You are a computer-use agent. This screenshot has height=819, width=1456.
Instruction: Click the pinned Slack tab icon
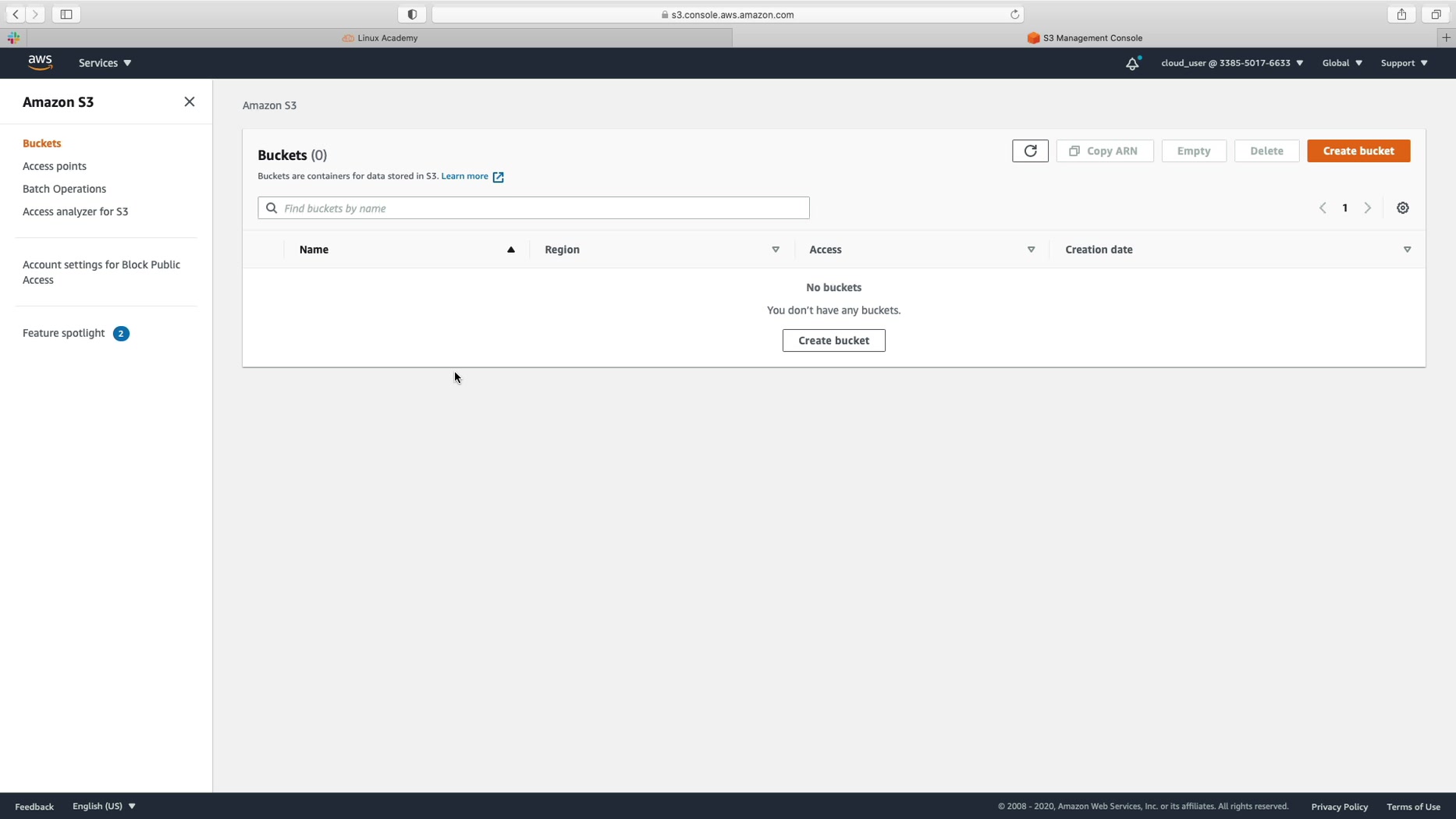tap(13, 37)
